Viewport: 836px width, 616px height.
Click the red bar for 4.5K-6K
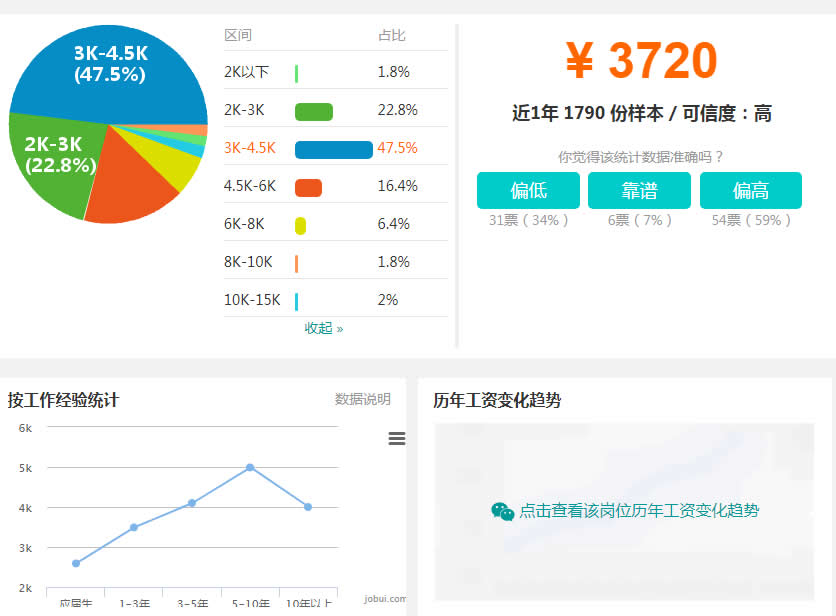tap(308, 188)
